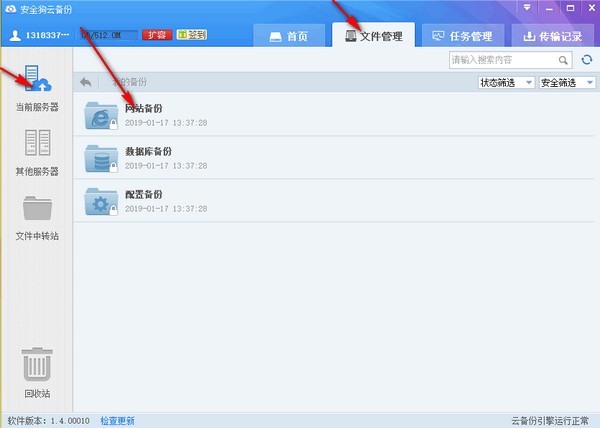Open the 文件中转站 folder icon
The image size is (600, 428).
pyautogui.click(x=38, y=208)
